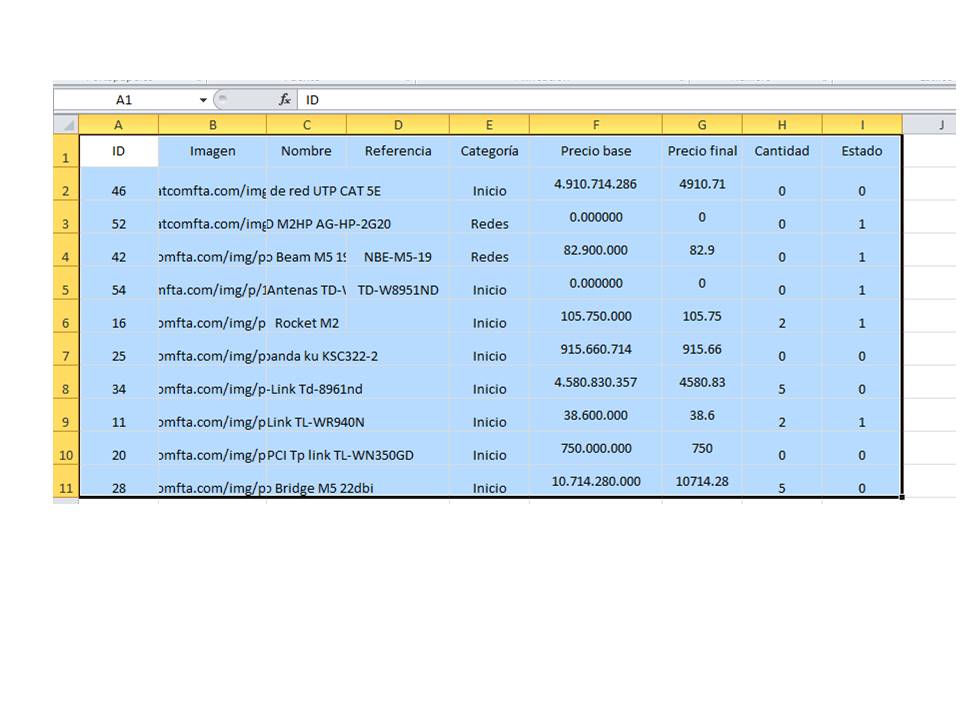Click base price 105.750.000
The width and height of the screenshot is (960, 720).
click(x=596, y=316)
